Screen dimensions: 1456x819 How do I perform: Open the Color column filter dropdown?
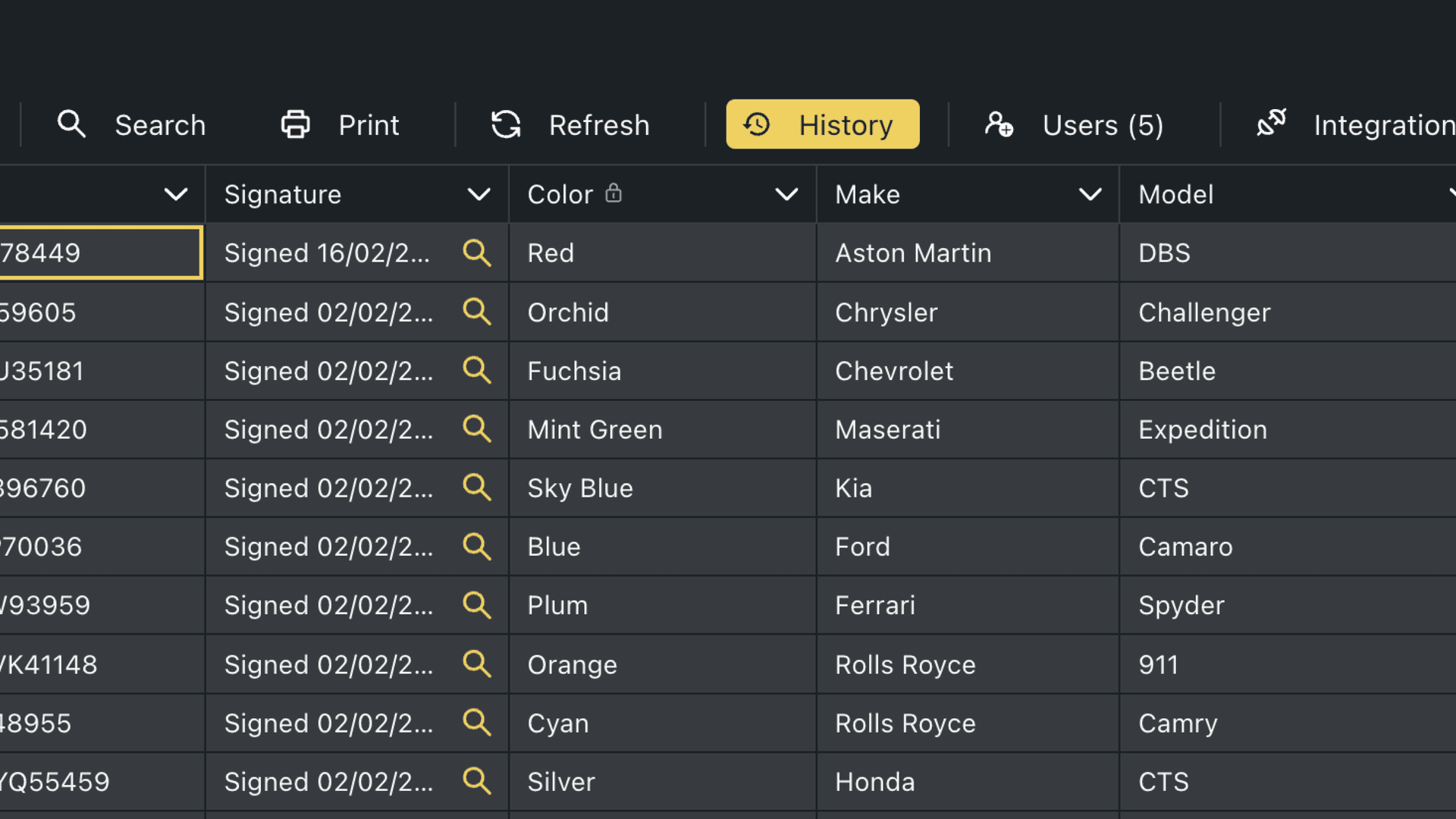click(786, 194)
